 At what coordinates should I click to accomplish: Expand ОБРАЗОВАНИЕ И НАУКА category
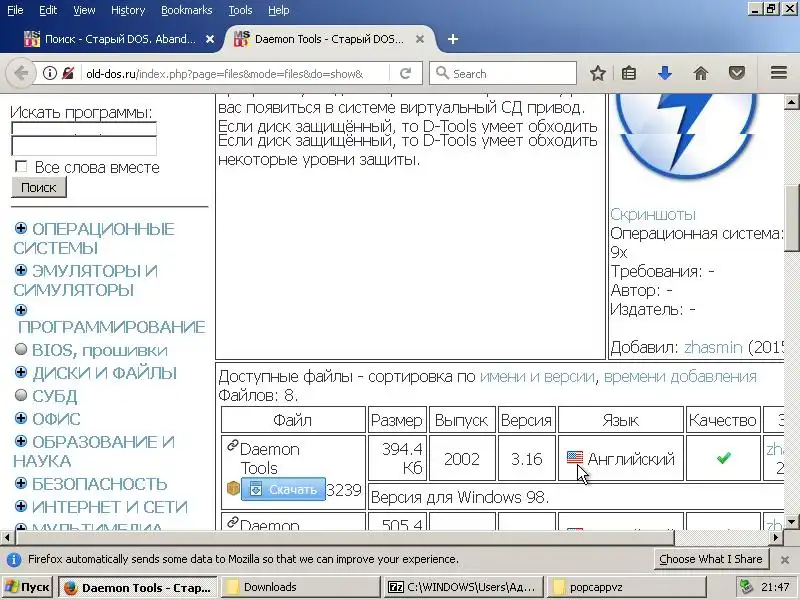[x=21, y=441]
